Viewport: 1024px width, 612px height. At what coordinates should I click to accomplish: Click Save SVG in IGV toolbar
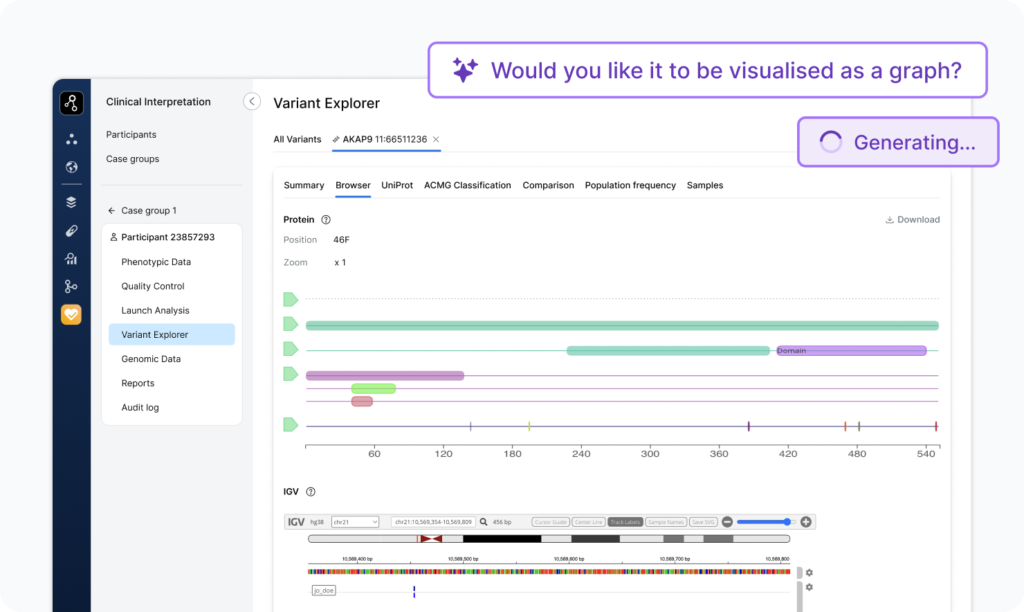[x=704, y=522]
